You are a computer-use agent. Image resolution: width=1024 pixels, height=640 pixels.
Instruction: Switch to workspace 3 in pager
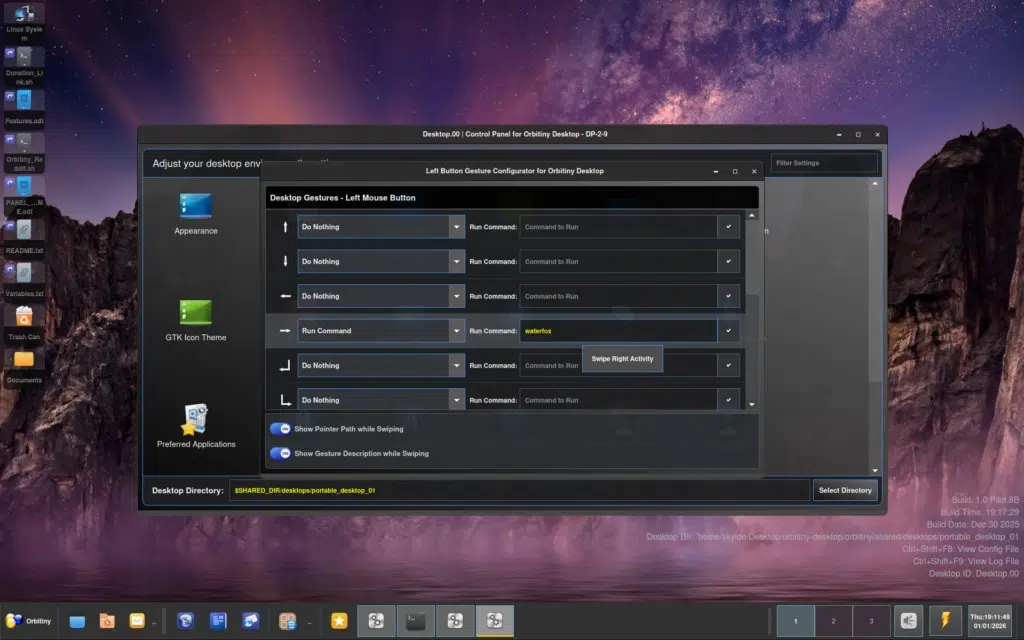(871, 621)
